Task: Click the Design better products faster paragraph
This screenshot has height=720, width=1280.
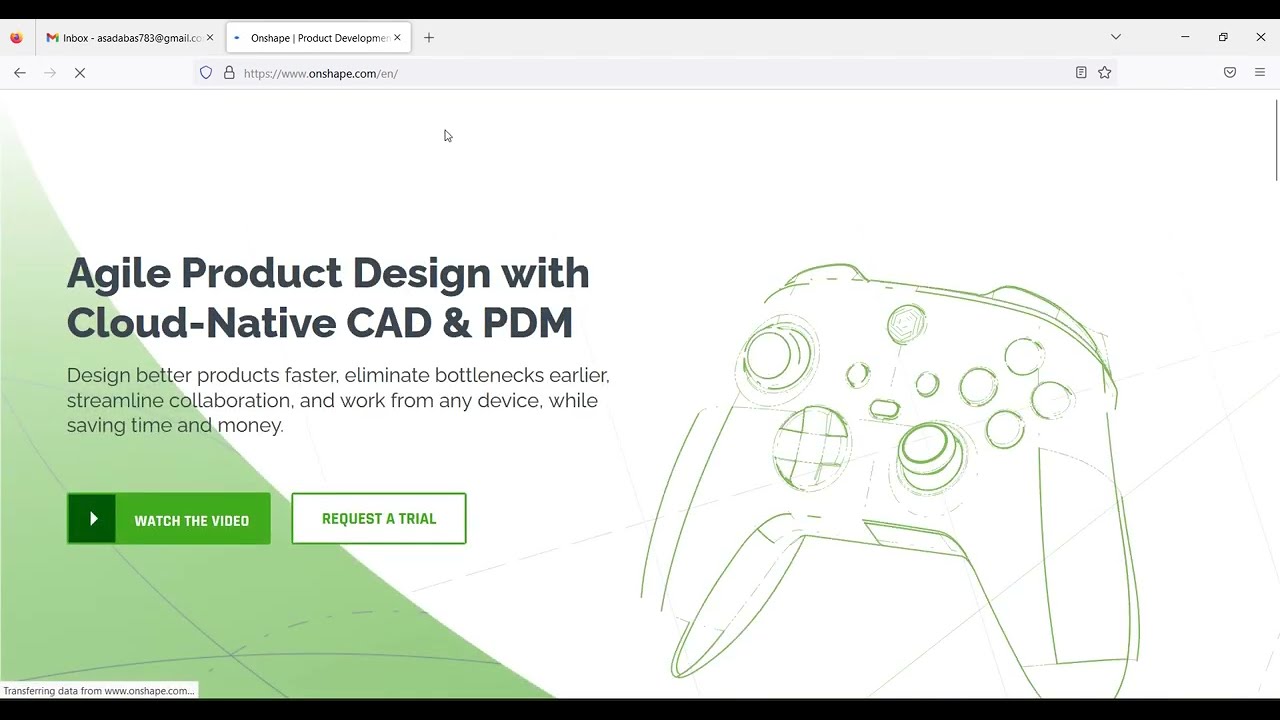Action: point(338,400)
